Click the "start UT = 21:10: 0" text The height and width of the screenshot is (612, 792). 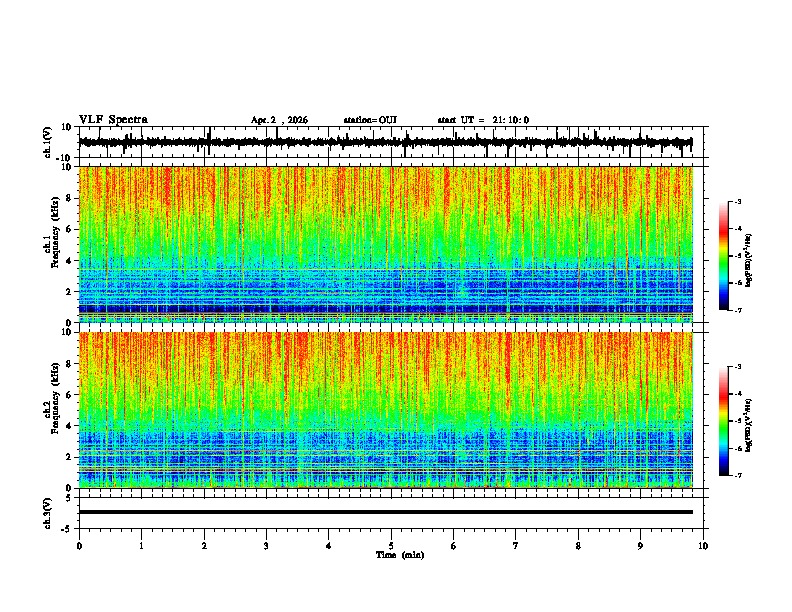click(x=483, y=120)
